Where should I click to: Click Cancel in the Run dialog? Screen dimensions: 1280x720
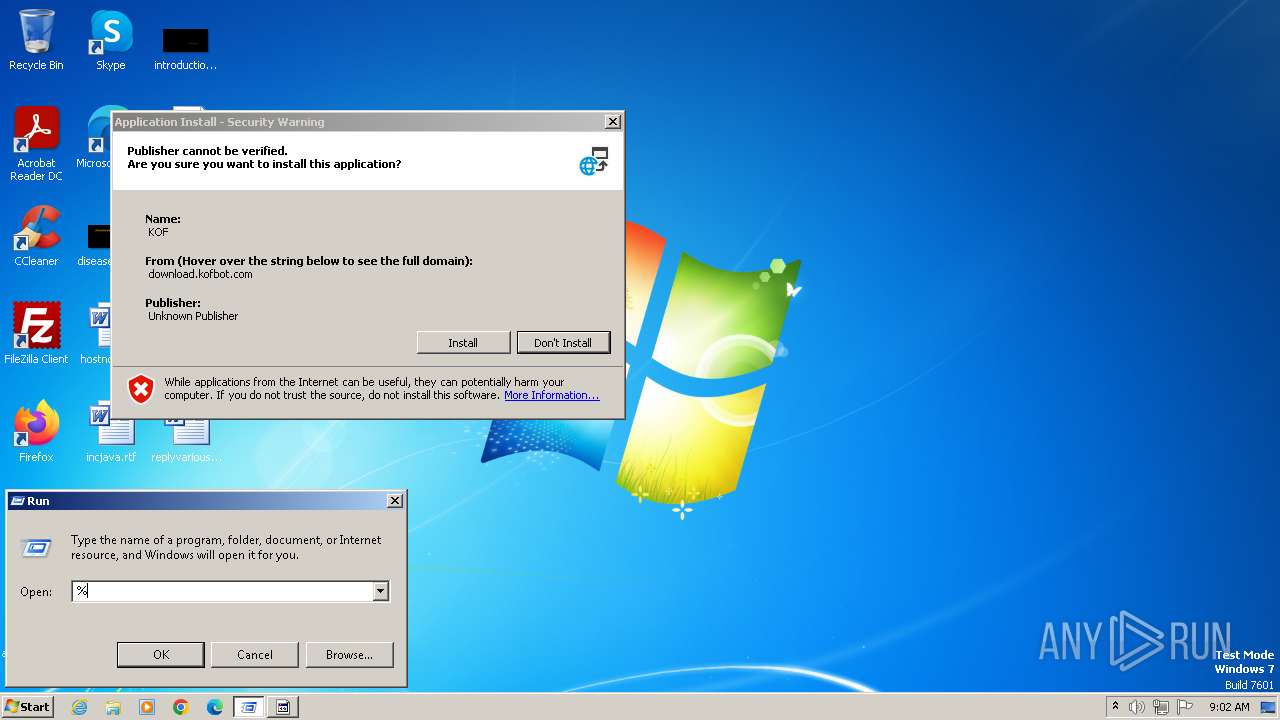click(255, 655)
